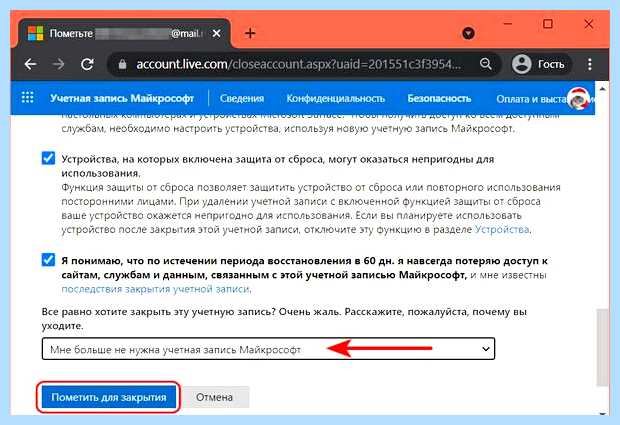Uncheck the 60-day recovery acknowledgment checkbox
Image resolution: width=620 pixels, height=425 pixels.
48,260
